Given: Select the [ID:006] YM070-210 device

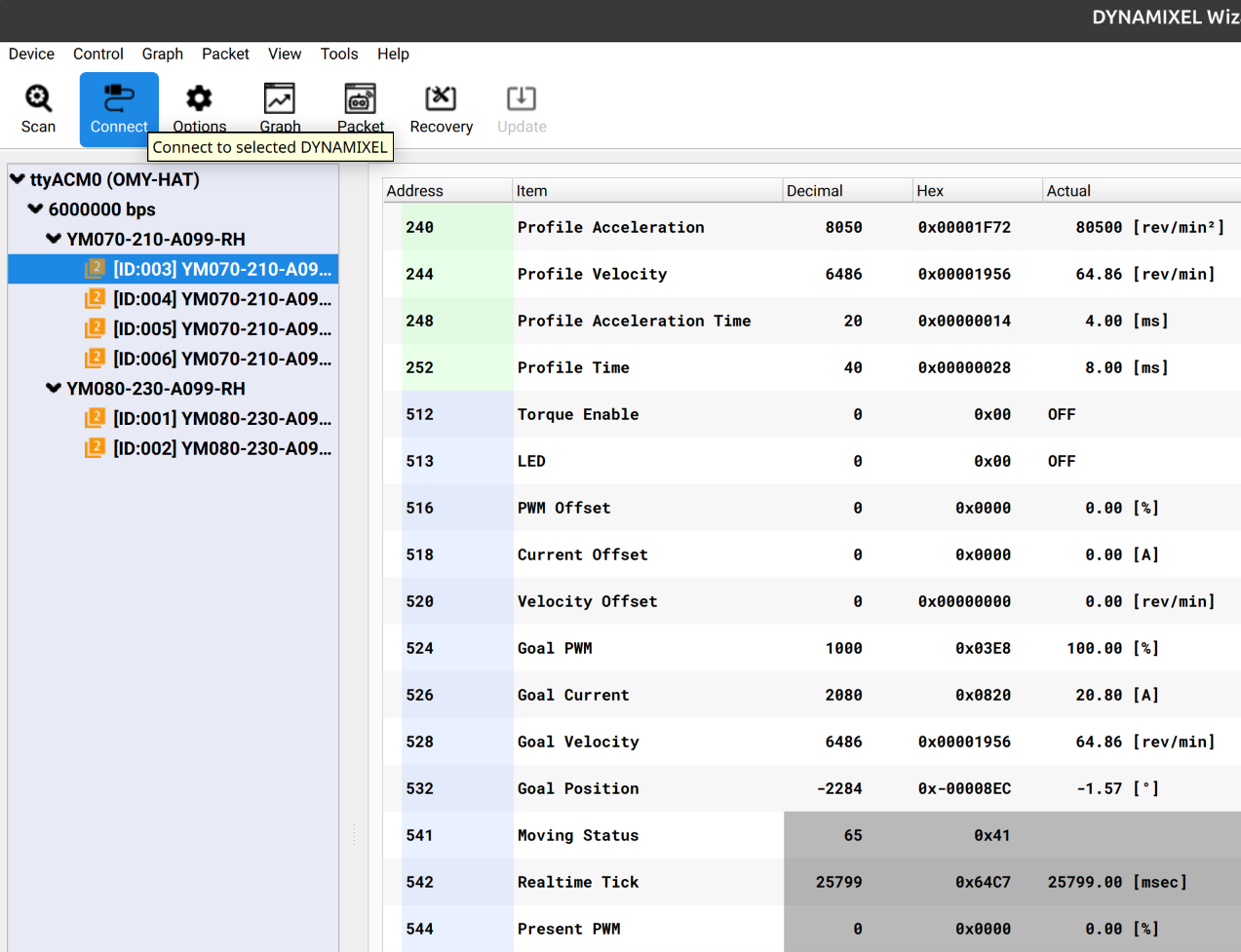Looking at the screenshot, I should coord(221,360).
